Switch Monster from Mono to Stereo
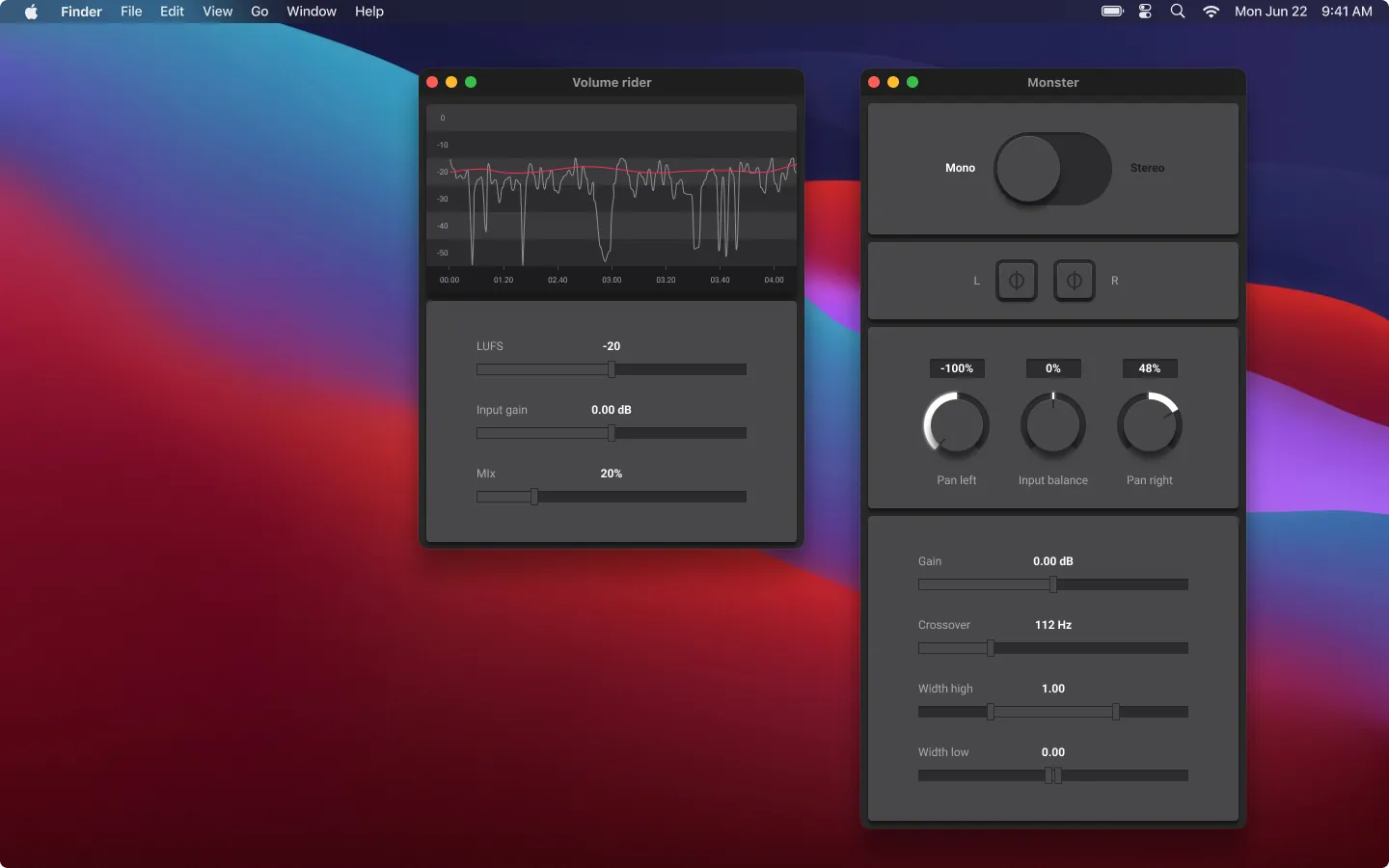 (1052, 169)
